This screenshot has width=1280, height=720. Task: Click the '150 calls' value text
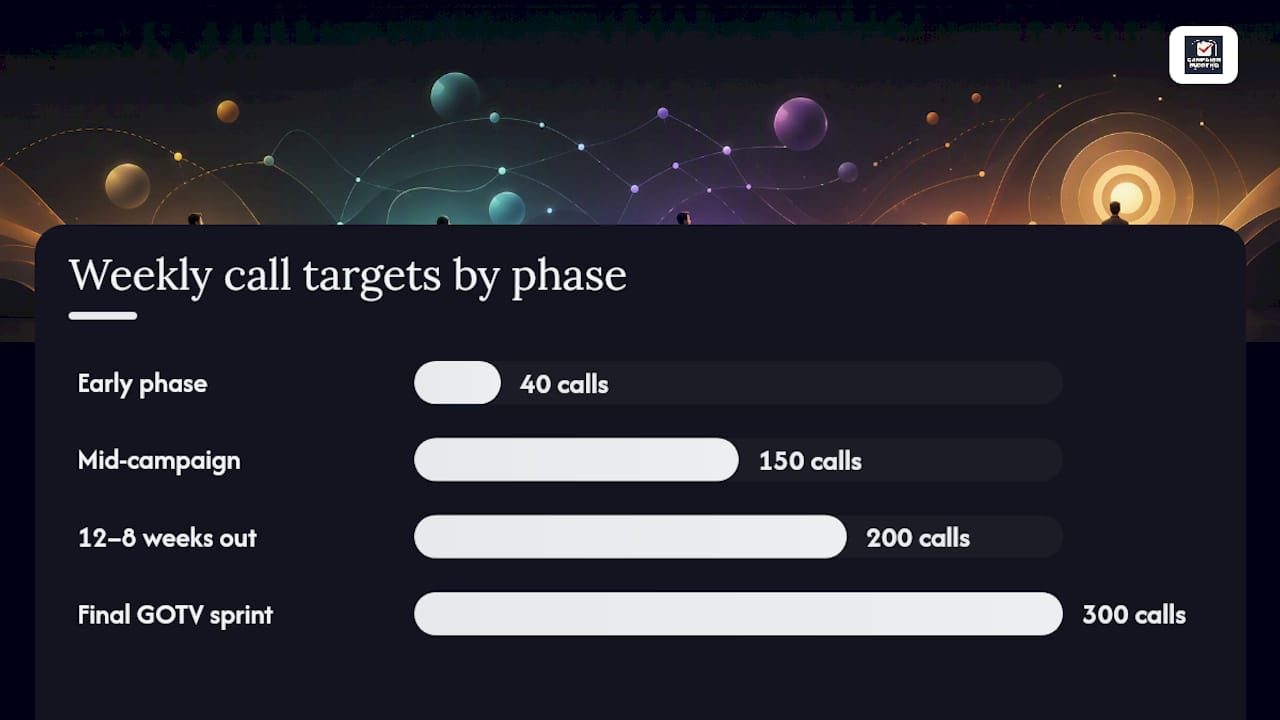pos(810,460)
